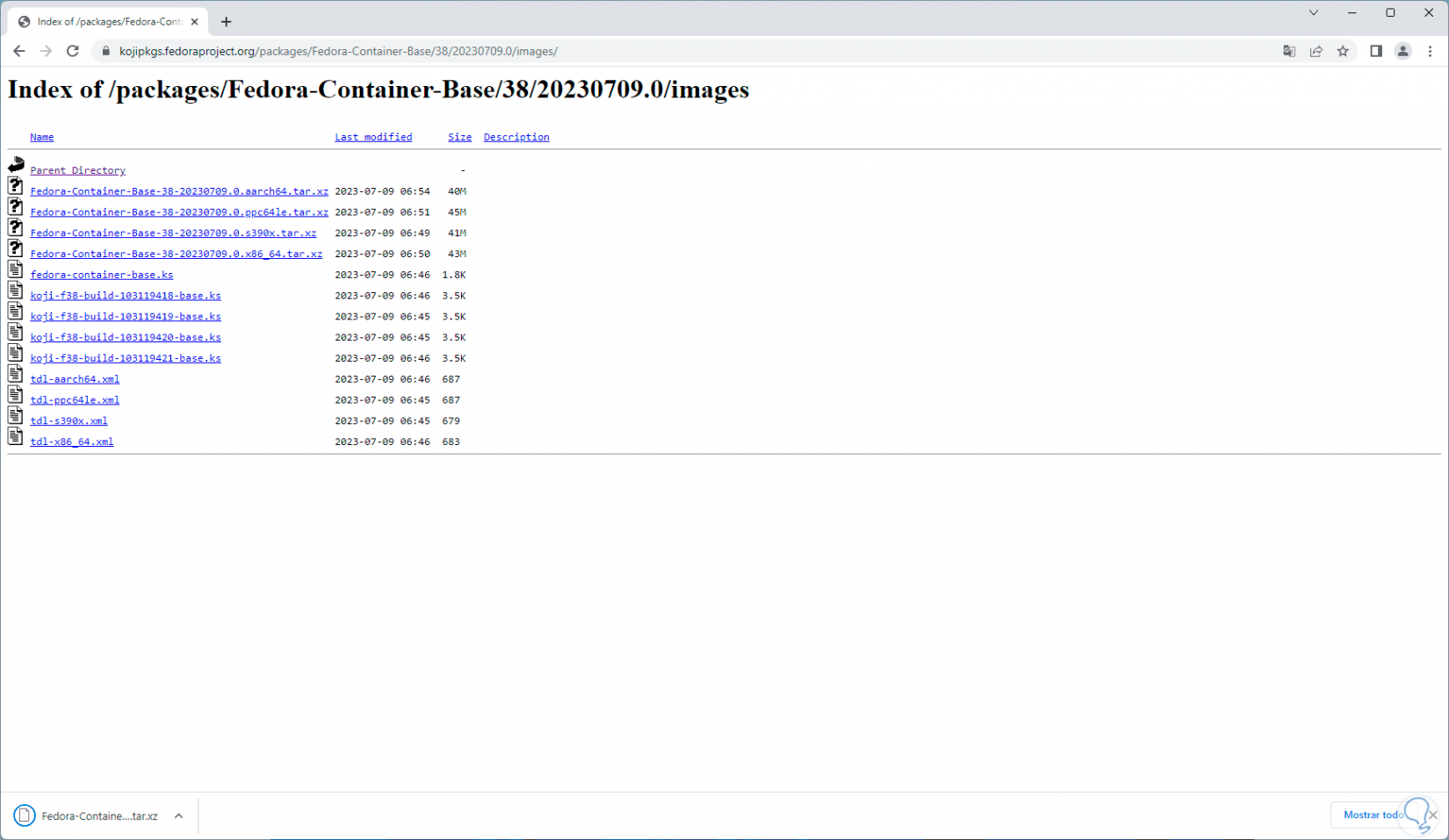This screenshot has height=840, width=1449.
Task: Open the downloaded Fedora-Containe...tar.xz file
Action: coord(87,816)
